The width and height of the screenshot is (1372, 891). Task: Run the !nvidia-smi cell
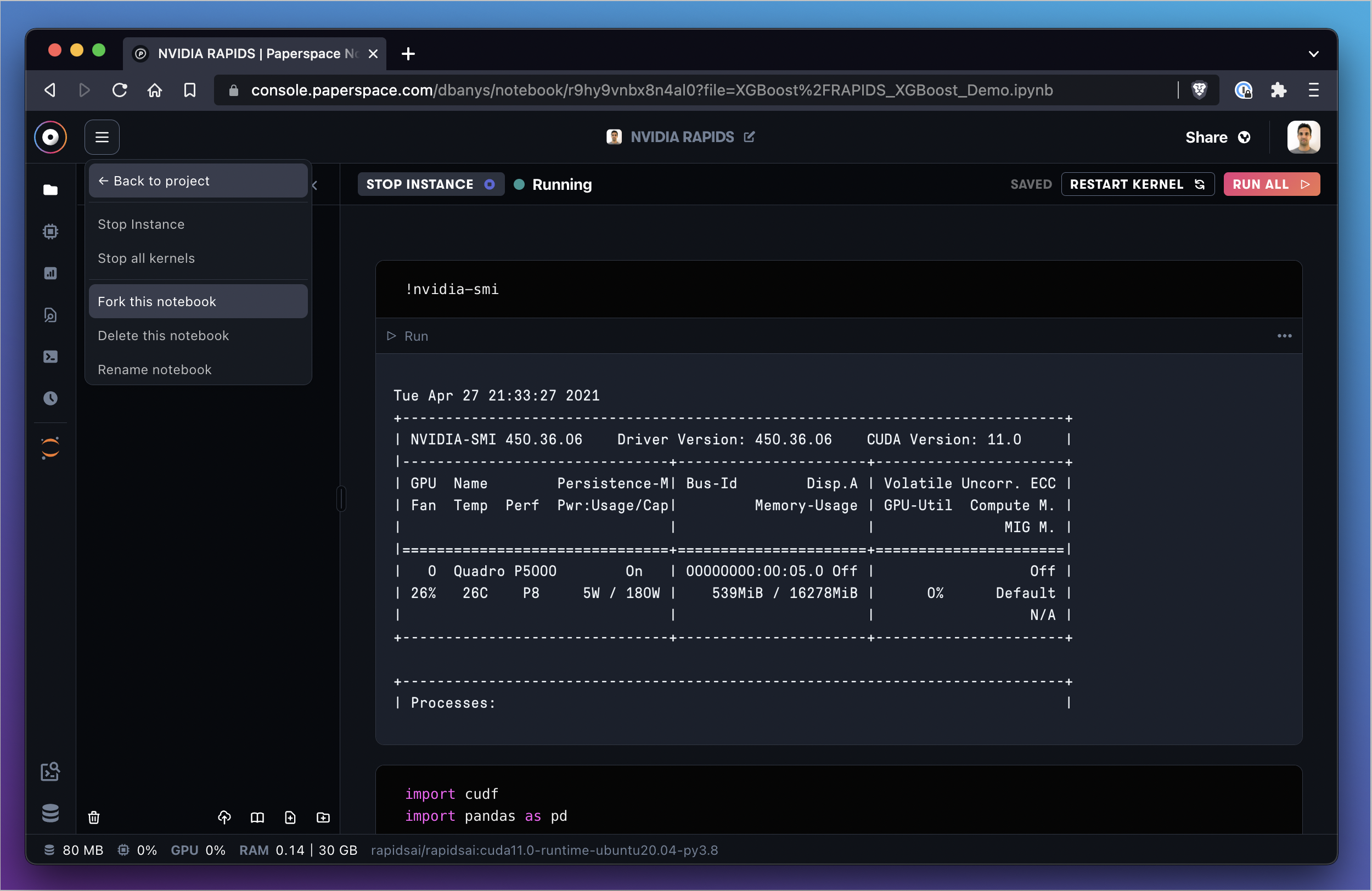pos(408,336)
